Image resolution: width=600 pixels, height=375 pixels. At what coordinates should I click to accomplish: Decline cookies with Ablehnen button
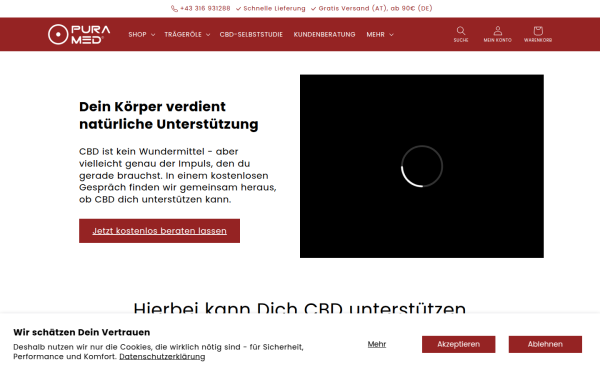[545, 344]
